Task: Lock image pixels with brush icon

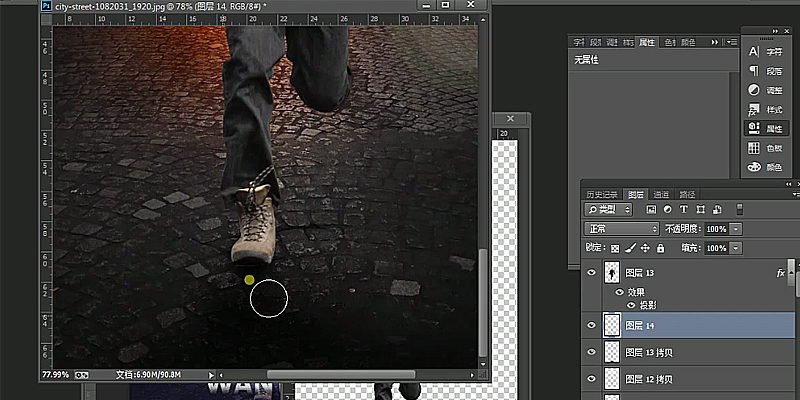Action: pyautogui.click(x=630, y=248)
